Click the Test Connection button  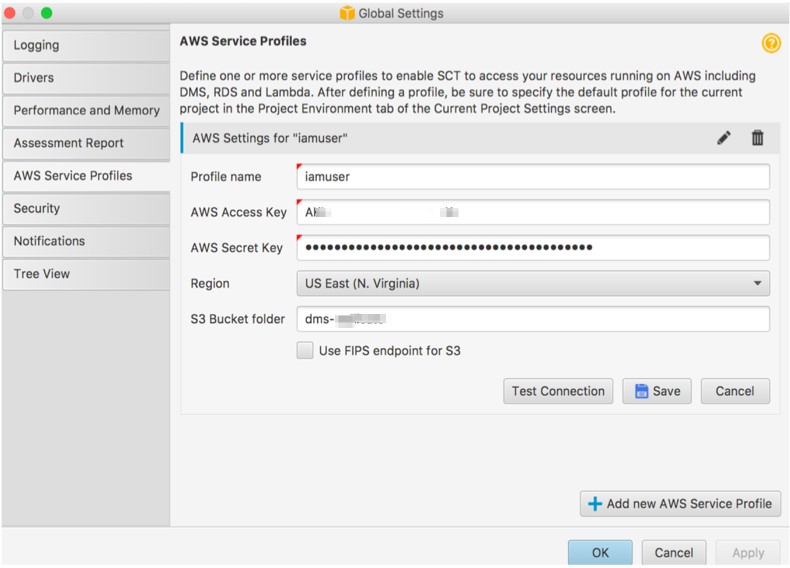(558, 391)
